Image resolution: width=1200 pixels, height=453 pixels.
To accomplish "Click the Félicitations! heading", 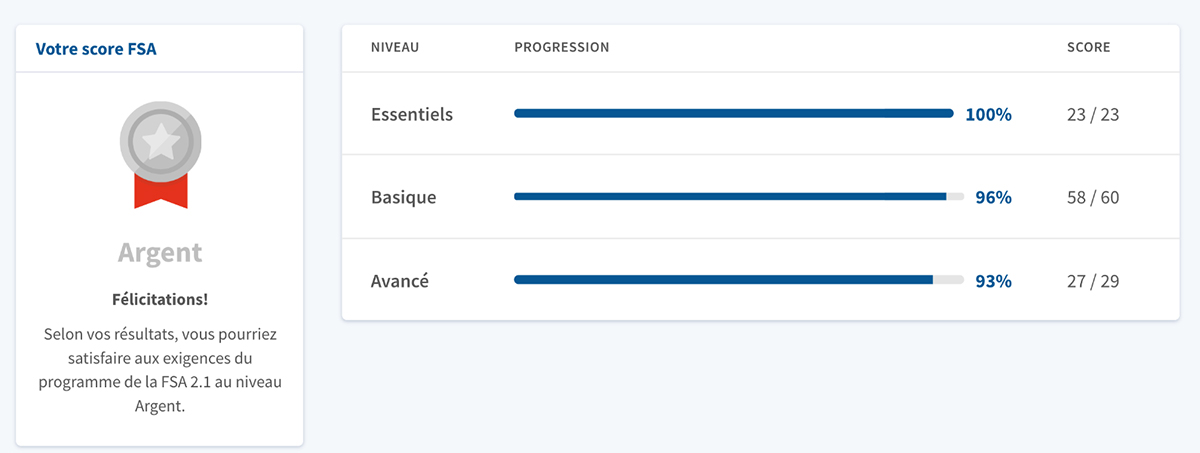I will click(160, 299).
